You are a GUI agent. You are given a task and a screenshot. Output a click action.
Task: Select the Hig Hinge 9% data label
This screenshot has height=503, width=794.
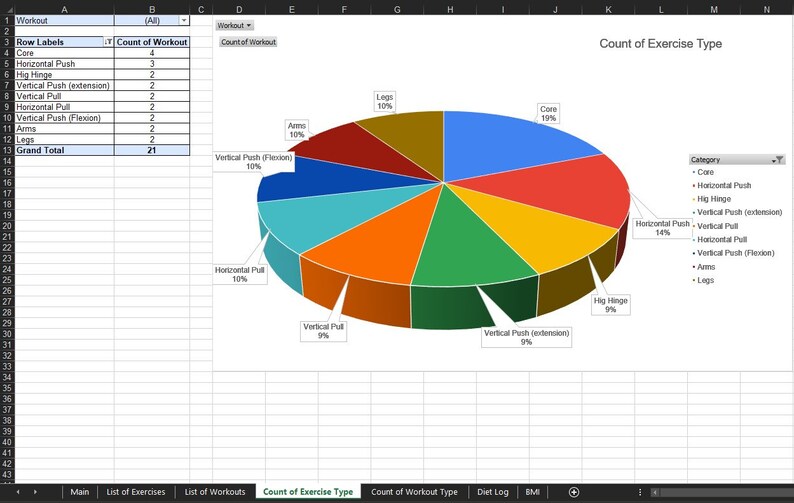point(610,305)
